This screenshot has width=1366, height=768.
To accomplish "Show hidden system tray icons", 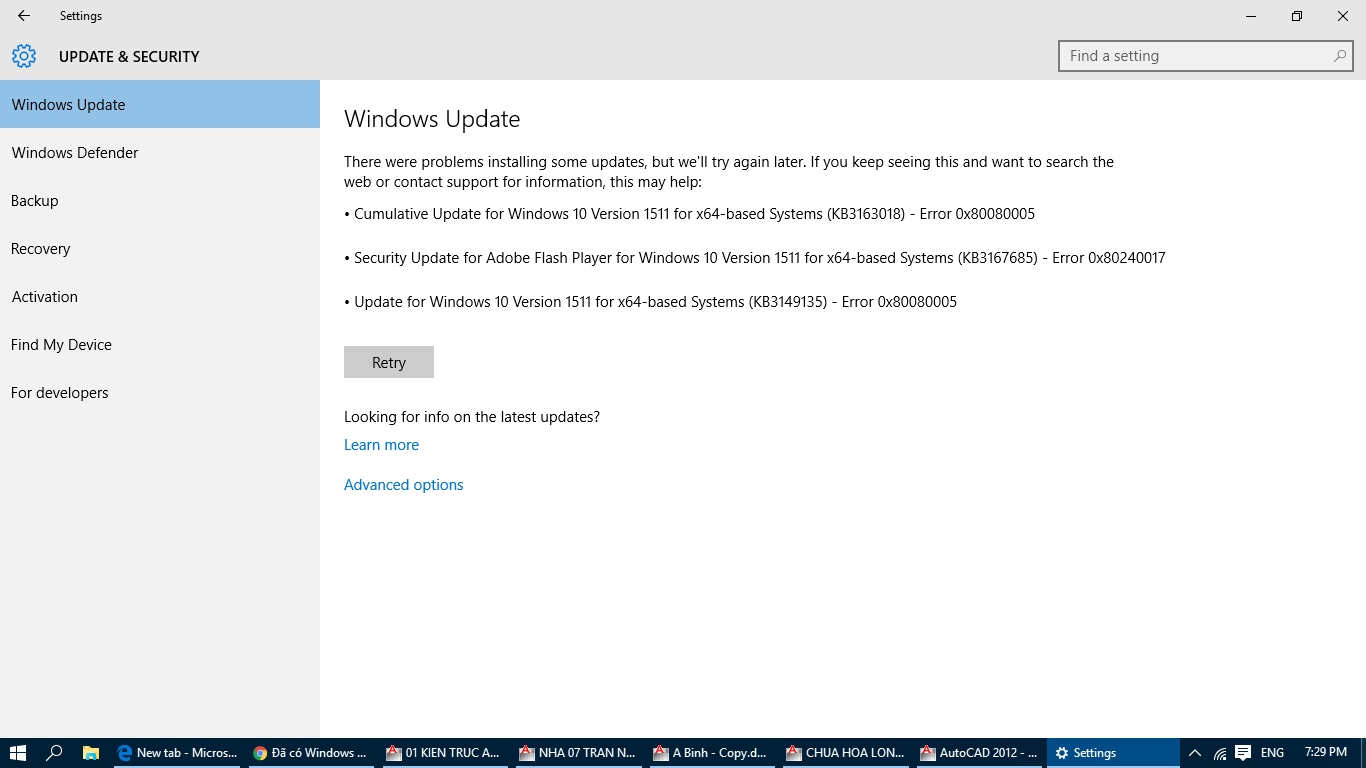I will [1194, 753].
